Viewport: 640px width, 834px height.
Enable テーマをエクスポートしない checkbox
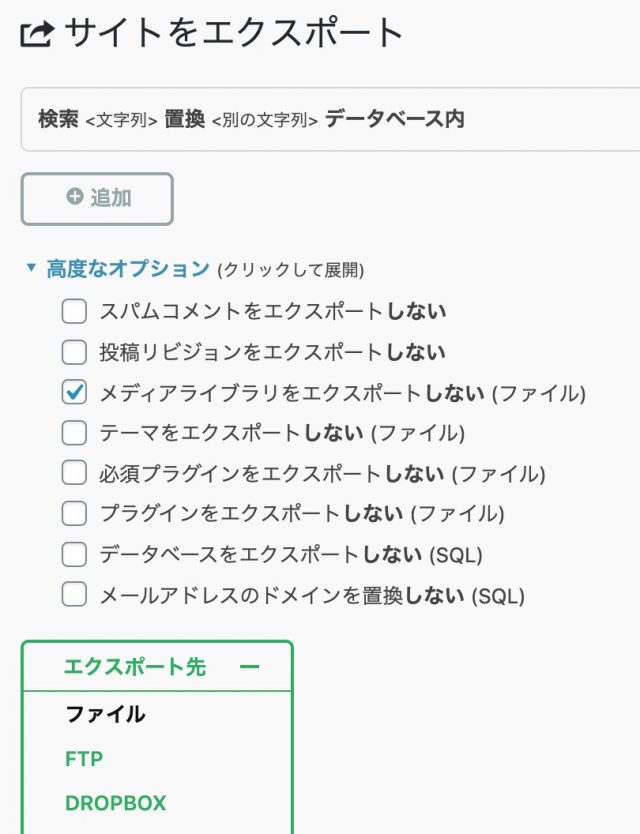(74, 433)
